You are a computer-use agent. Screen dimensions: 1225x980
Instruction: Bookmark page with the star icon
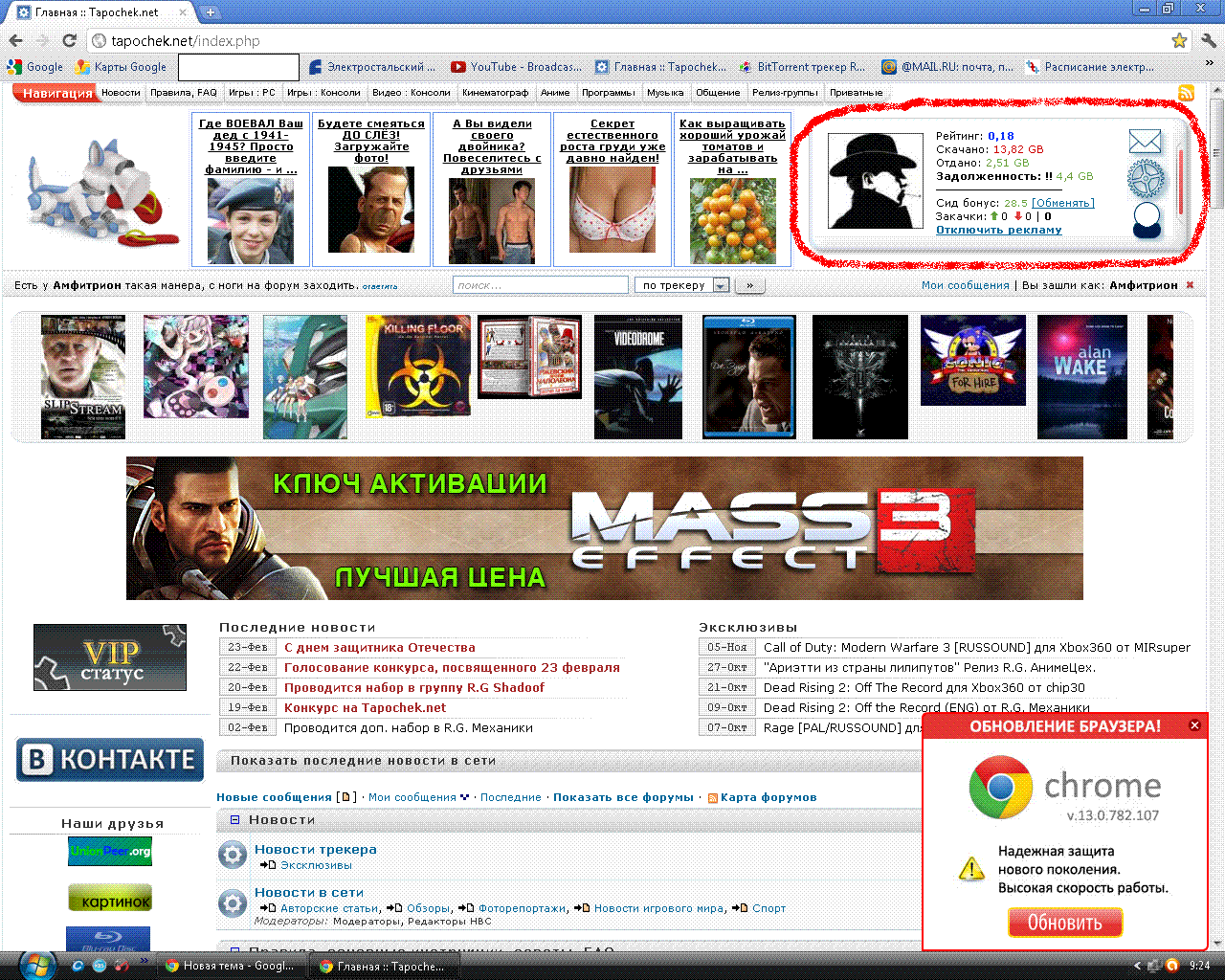(x=1179, y=40)
